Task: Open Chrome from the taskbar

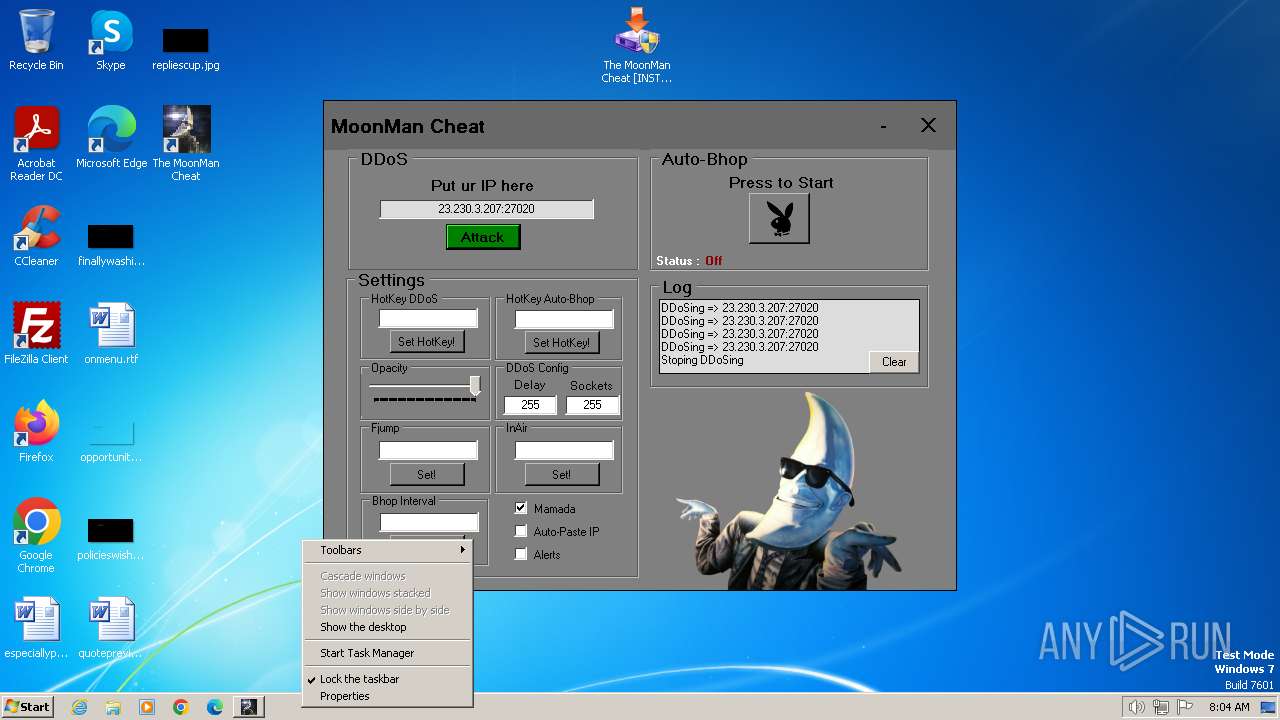Action: point(181,707)
